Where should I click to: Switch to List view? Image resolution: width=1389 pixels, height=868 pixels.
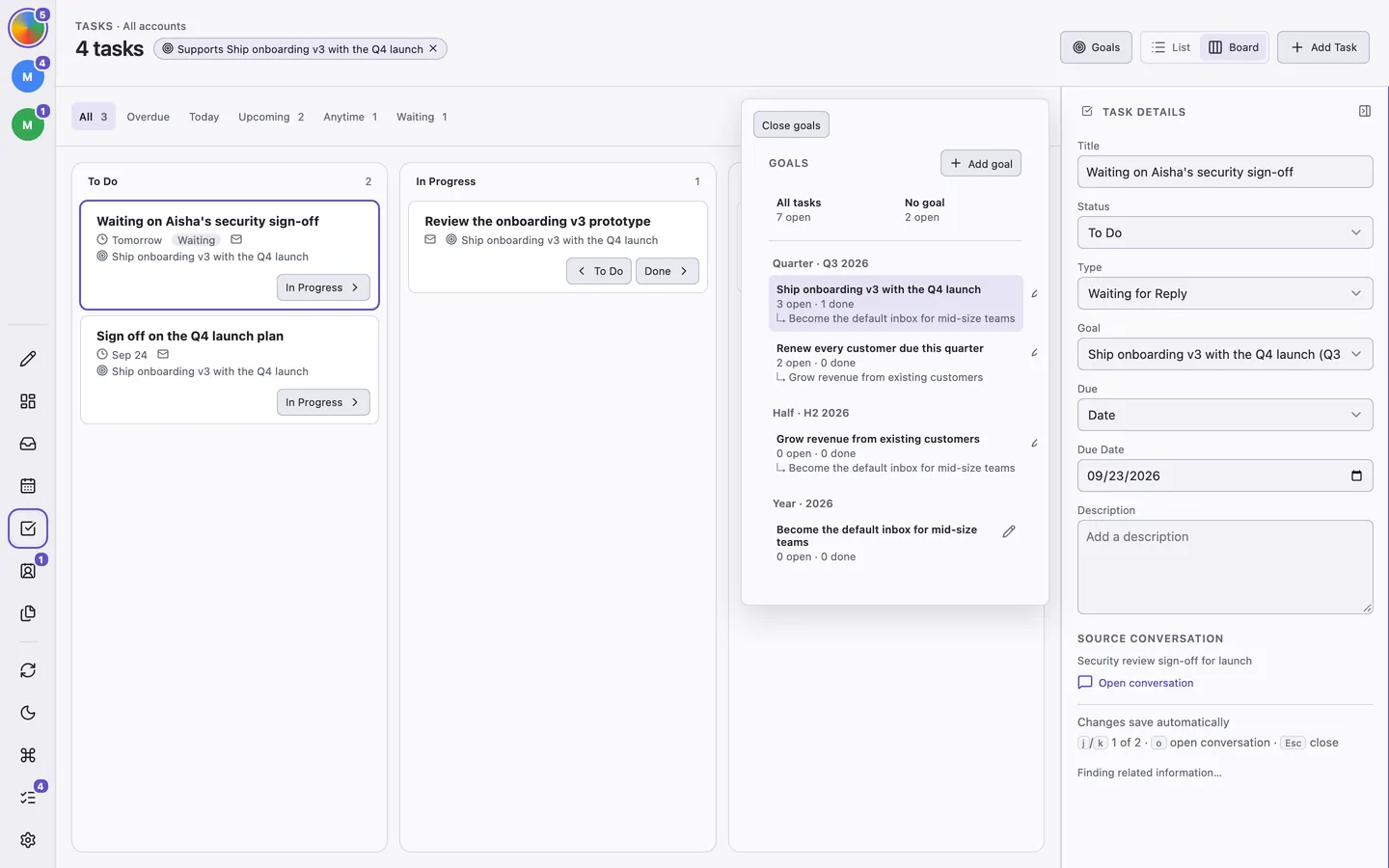[1171, 47]
